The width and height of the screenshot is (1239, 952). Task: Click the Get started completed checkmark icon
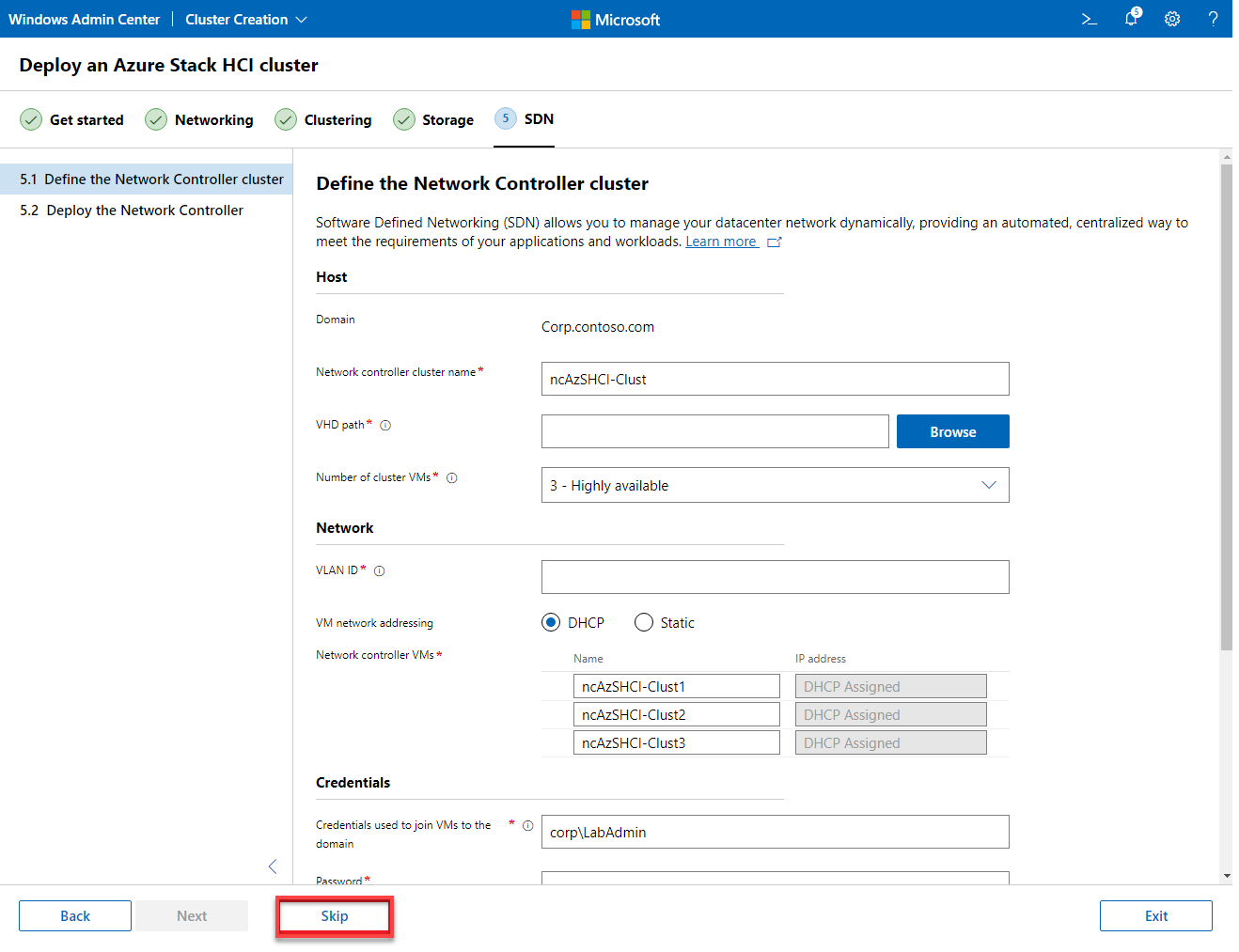[31, 119]
